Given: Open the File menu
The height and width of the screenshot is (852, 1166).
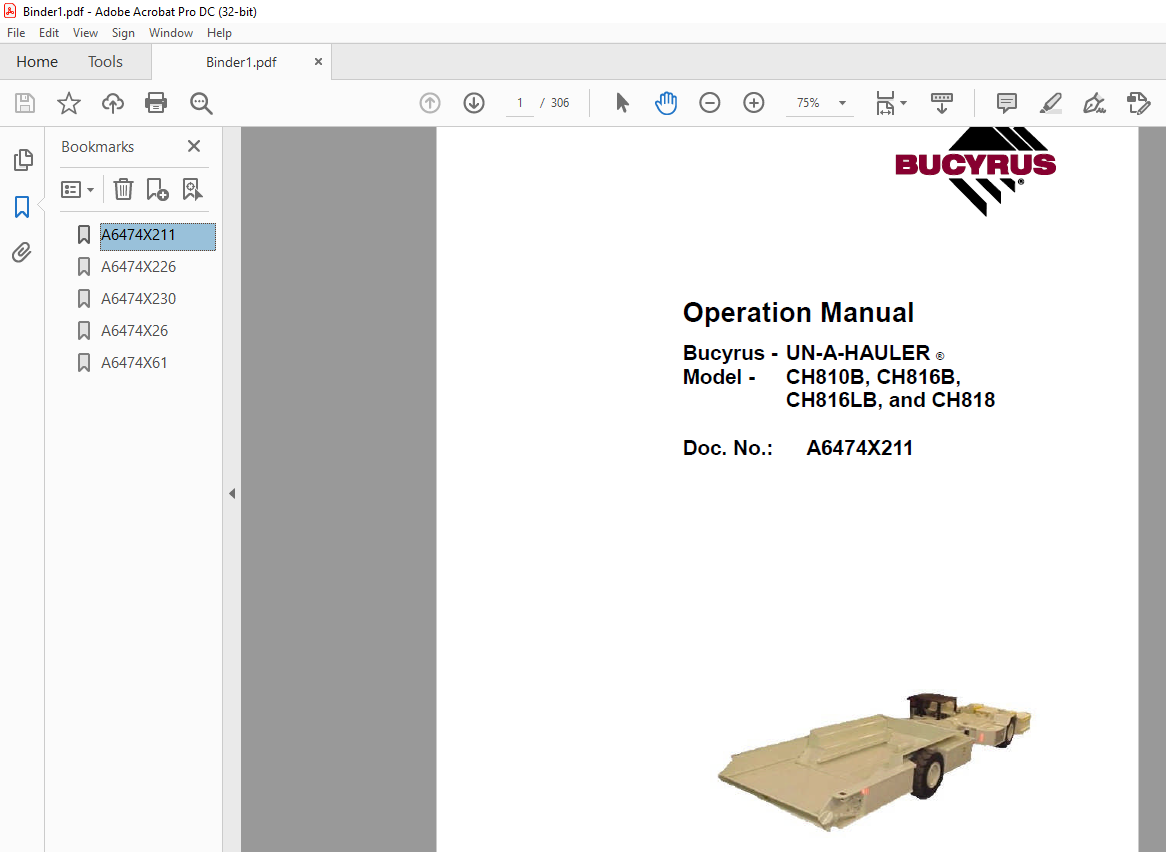Looking at the screenshot, I should point(16,33).
